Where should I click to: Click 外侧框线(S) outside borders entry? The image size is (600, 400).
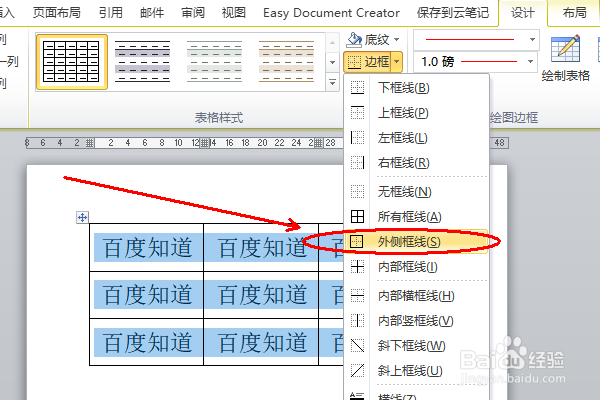(416, 242)
